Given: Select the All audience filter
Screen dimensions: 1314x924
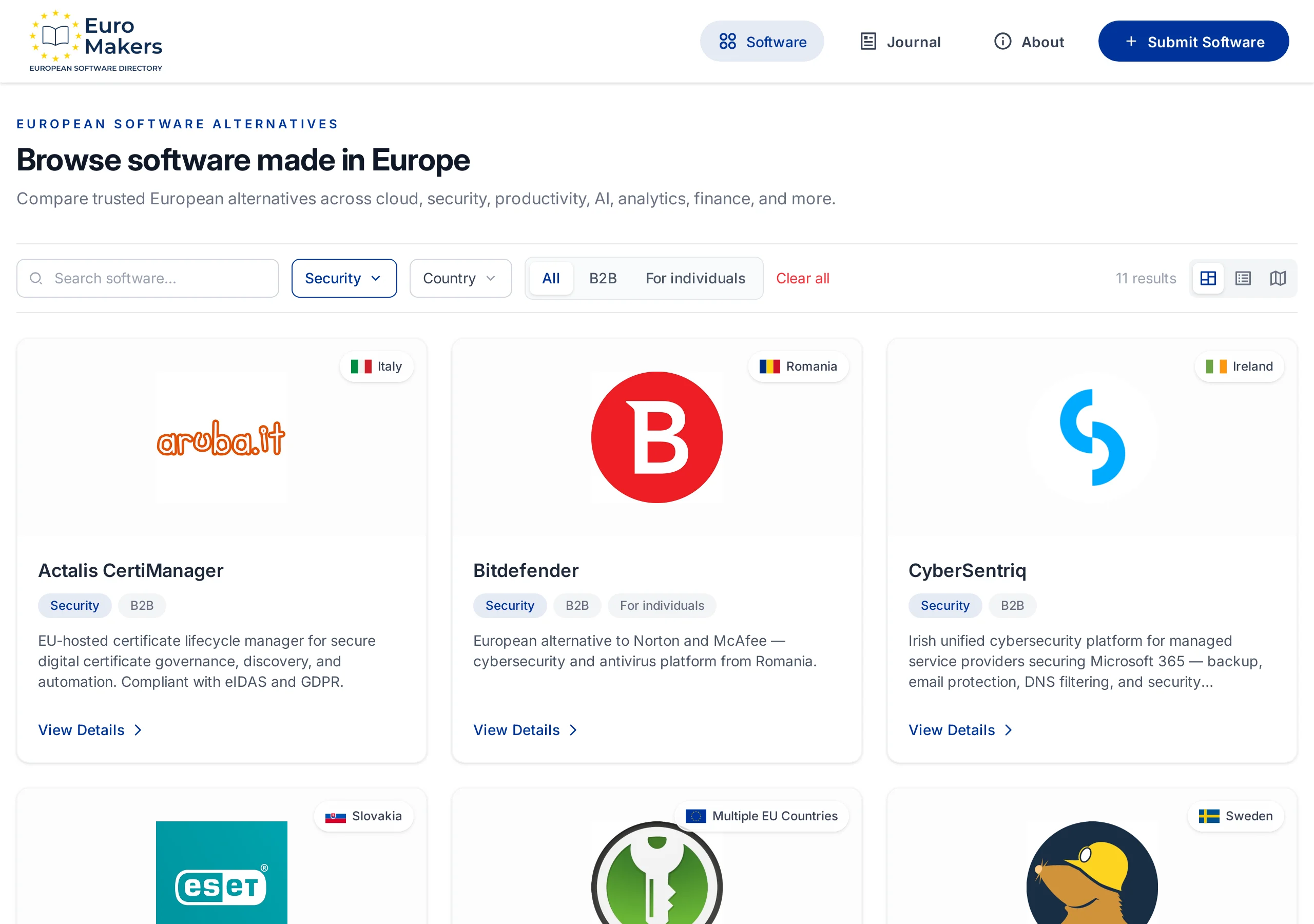Looking at the screenshot, I should [x=551, y=278].
